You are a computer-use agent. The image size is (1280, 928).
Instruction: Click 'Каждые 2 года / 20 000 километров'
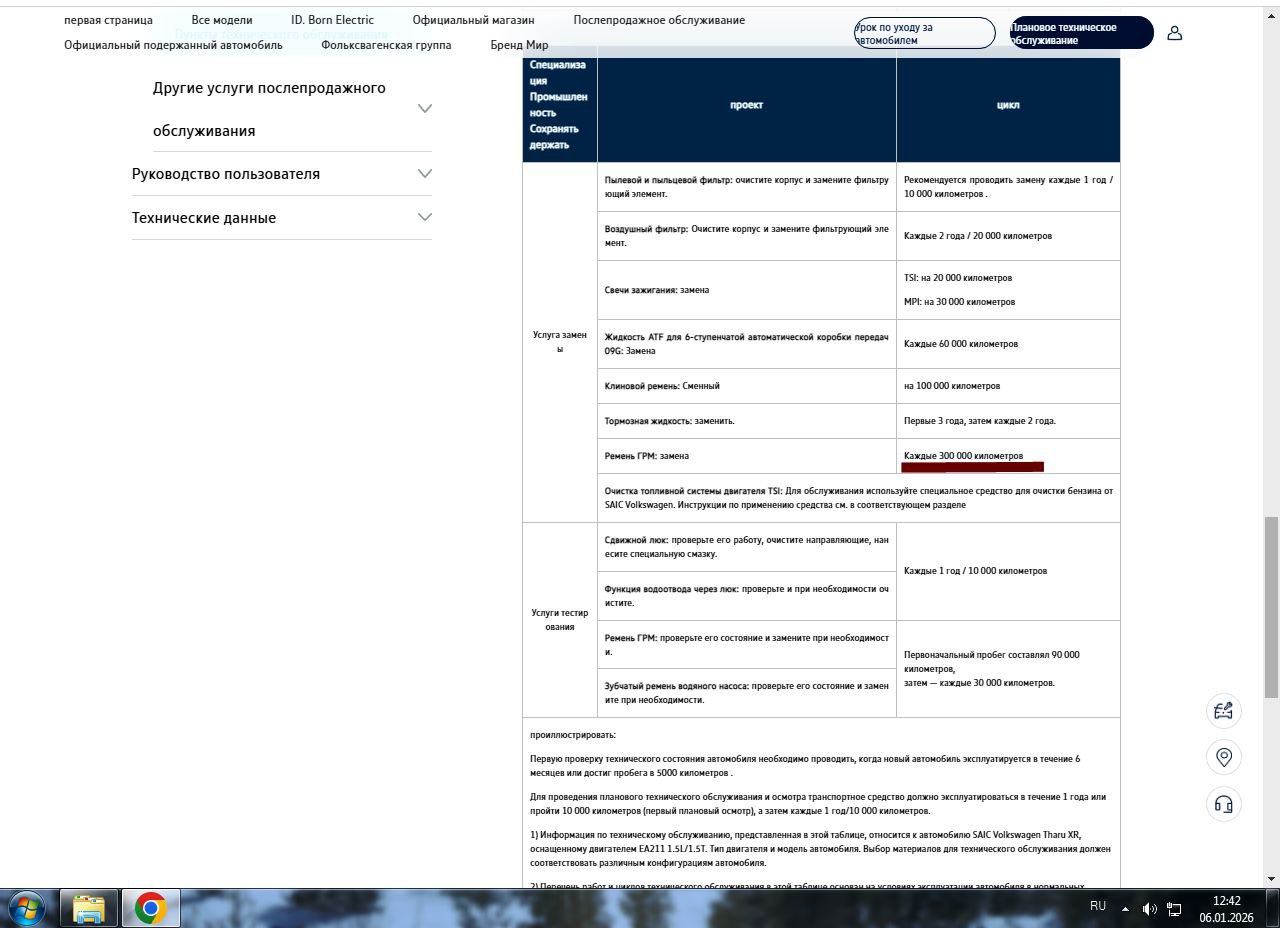coord(977,236)
